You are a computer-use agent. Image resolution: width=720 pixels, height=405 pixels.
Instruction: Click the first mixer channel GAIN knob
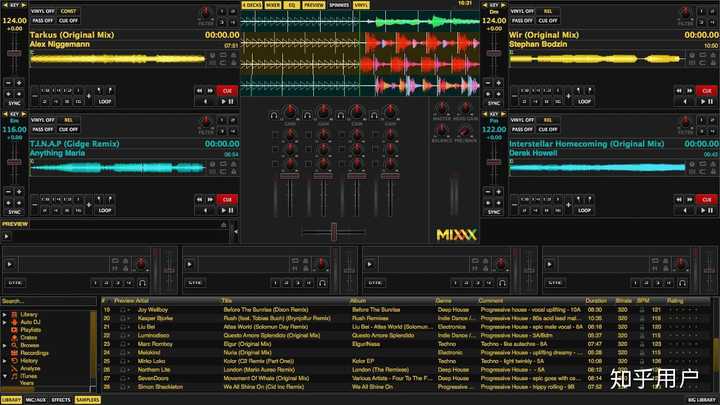click(x=290, y=112)
